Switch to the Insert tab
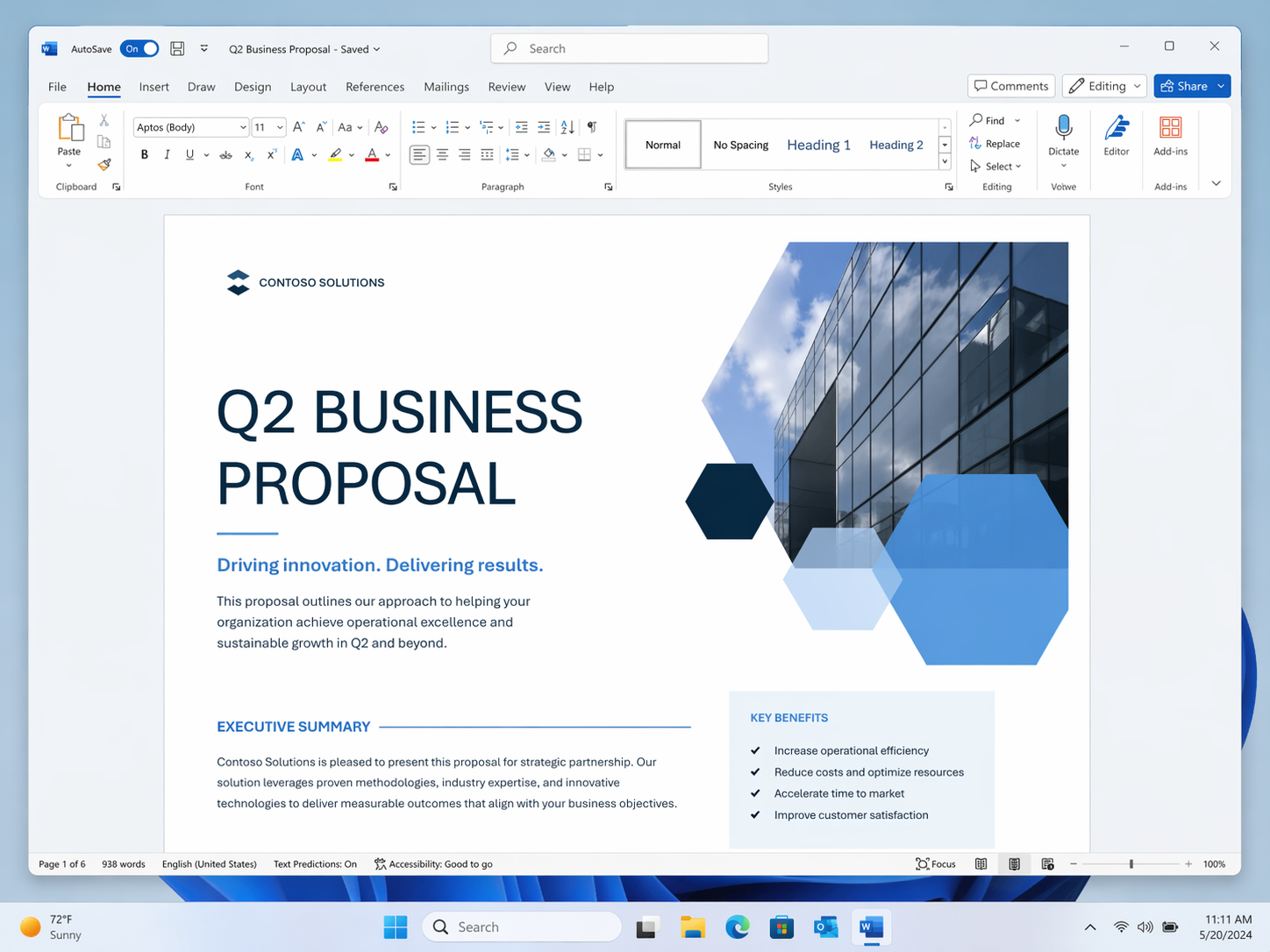The image size is (1270, 952). tap(153, 87)
